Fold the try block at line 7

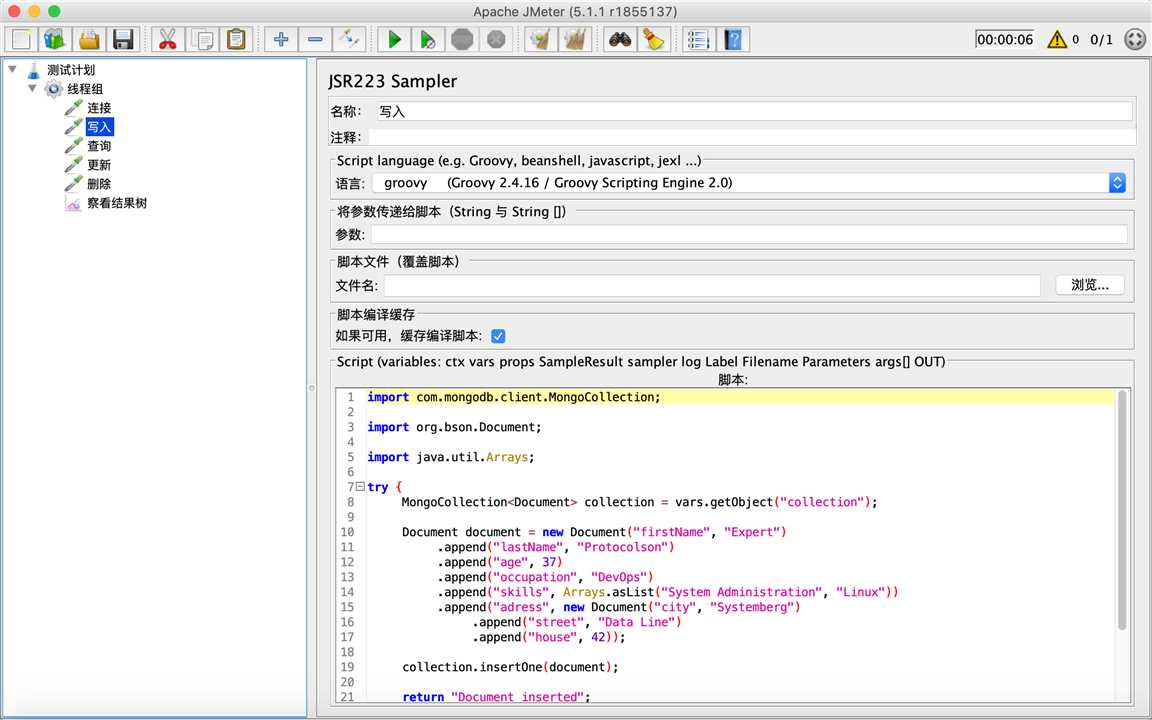(x=360, y=487)
